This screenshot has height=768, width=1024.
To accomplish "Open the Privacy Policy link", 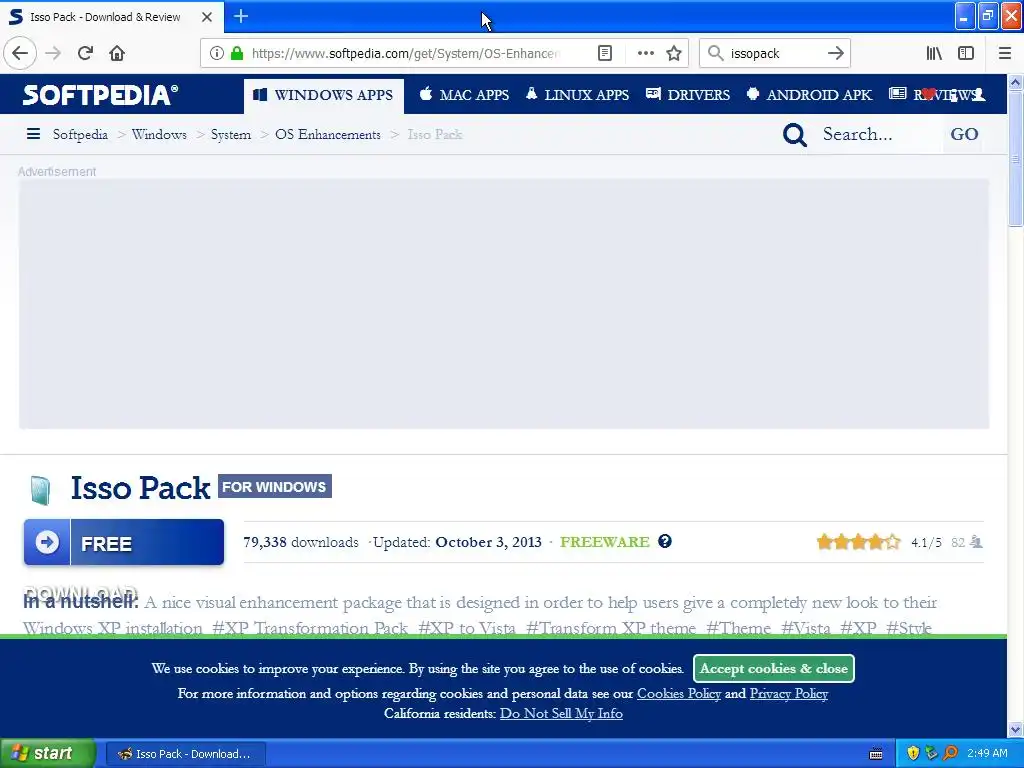I will [x=789, y=694].
